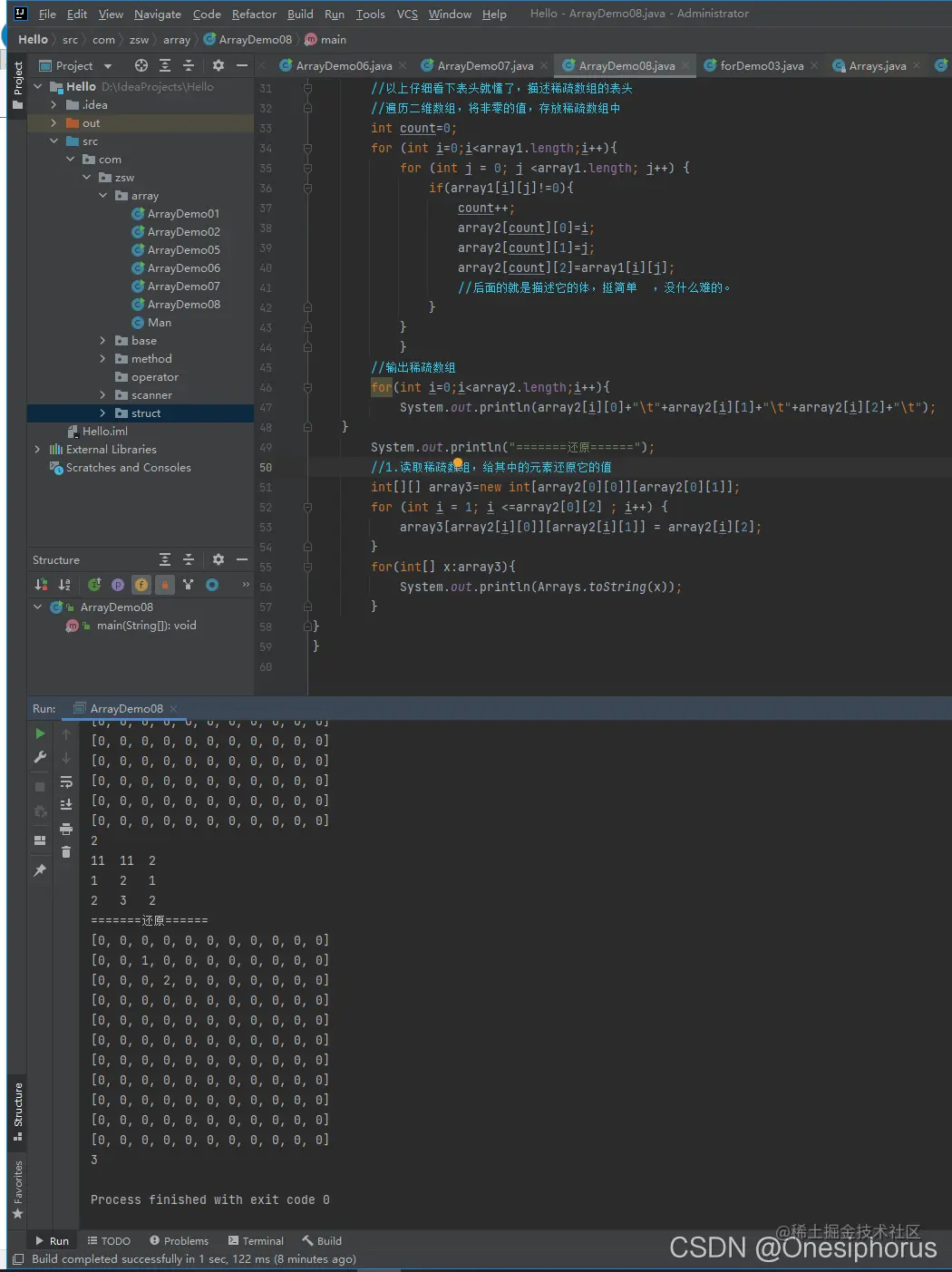Toggle soft-wrap in the Run console
Image resolution: width=952 pixels, height=1272 pixels.
[66, 782]
